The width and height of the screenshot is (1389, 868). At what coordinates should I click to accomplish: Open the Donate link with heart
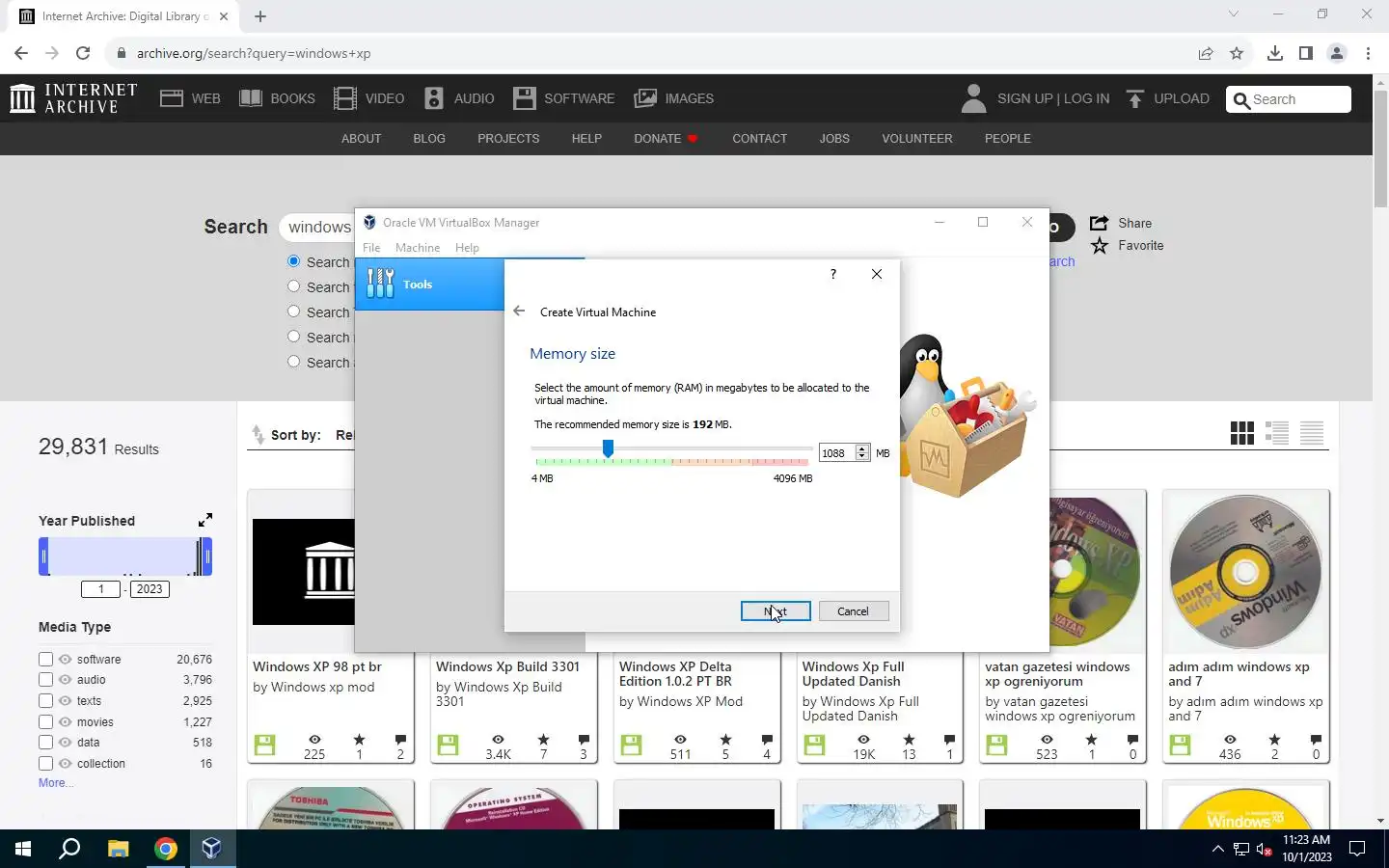pyautogui.click(x=666, y=139)
